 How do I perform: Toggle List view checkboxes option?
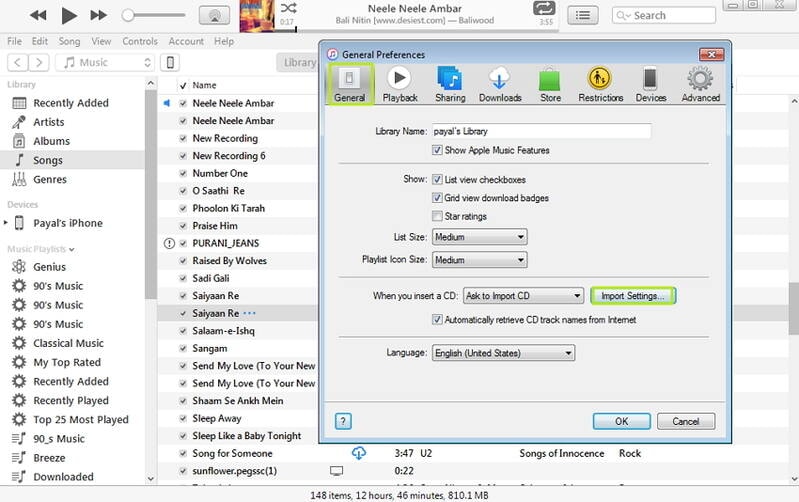437,179
